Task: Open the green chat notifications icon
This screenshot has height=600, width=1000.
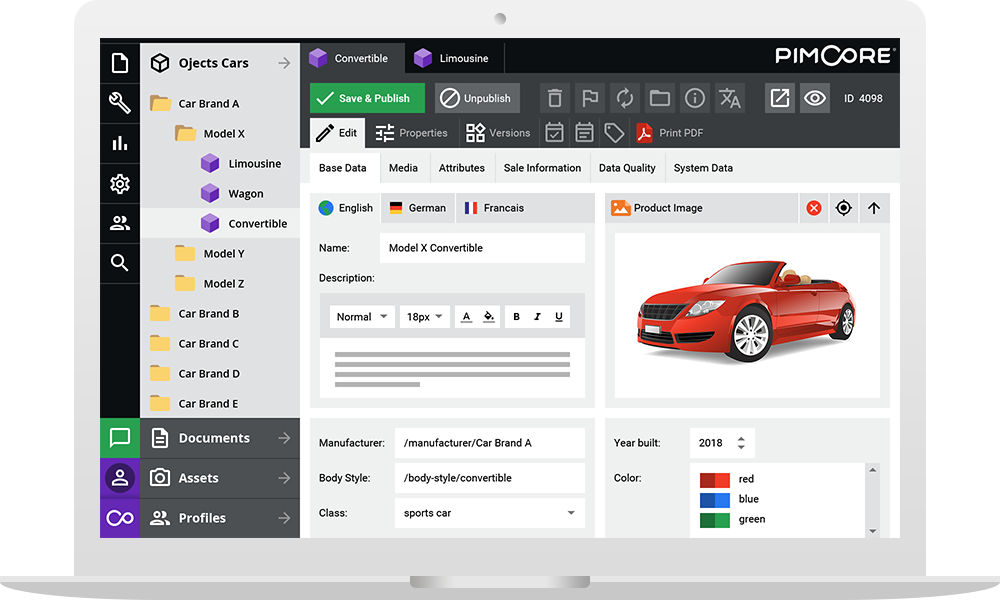Action: [120, 438]
